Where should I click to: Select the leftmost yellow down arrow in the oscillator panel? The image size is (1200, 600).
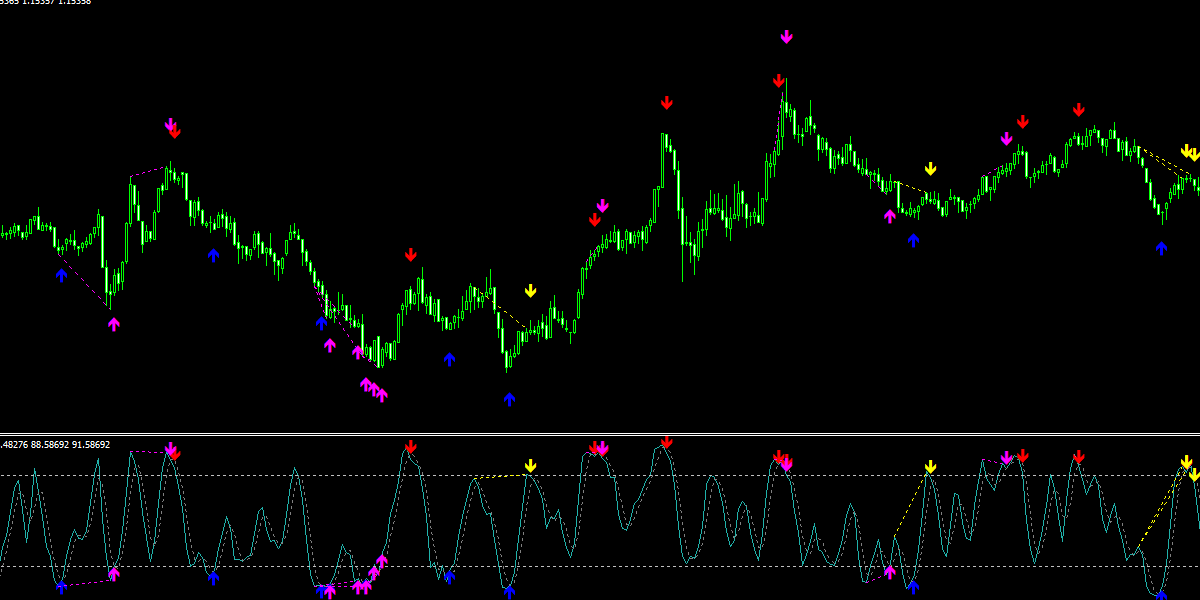pos(530,466)
